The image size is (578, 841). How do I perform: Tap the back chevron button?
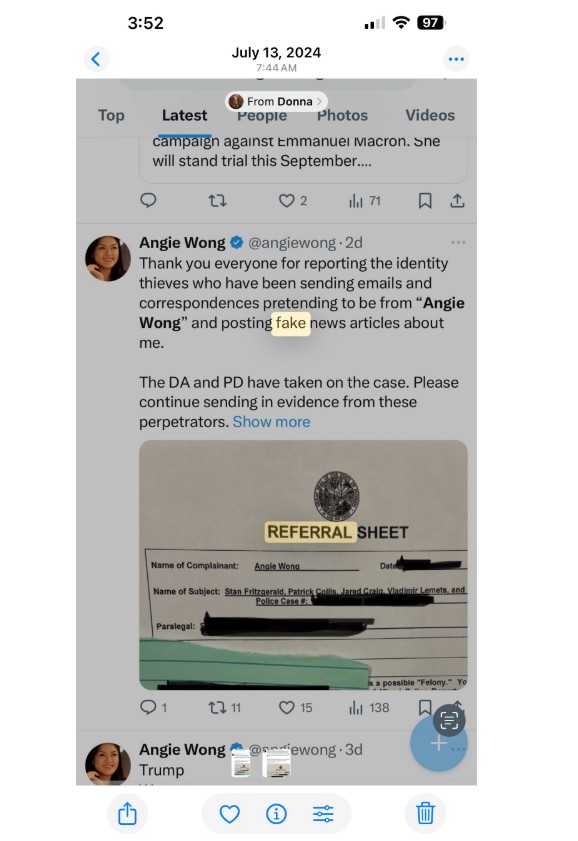coord(96,59)
